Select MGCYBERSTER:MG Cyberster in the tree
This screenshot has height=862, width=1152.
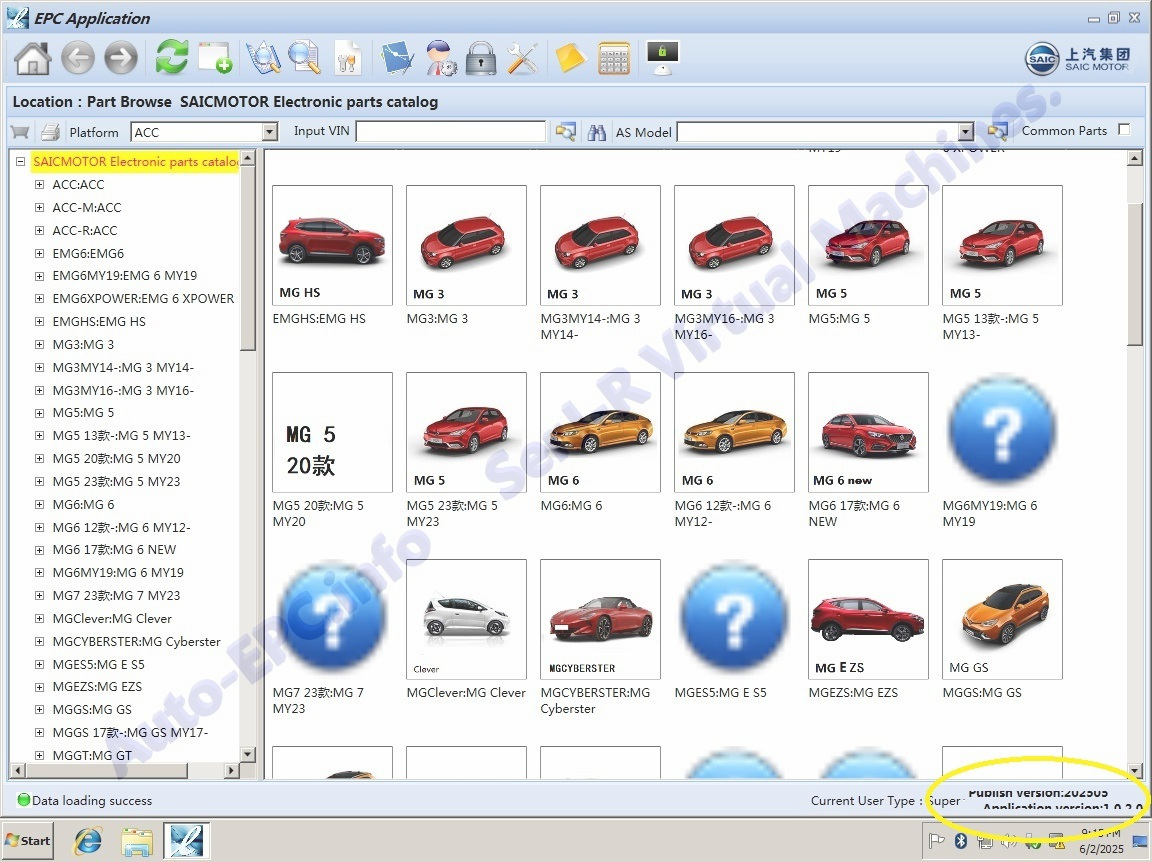coord(136,641)
